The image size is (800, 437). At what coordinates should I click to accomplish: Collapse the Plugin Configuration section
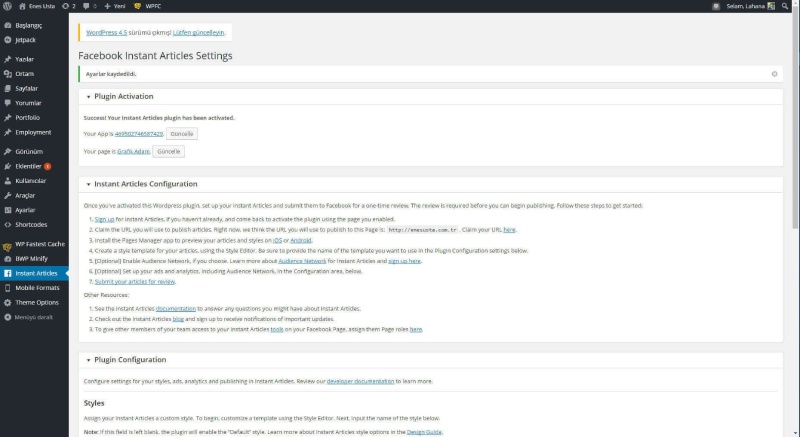(88, 360)
